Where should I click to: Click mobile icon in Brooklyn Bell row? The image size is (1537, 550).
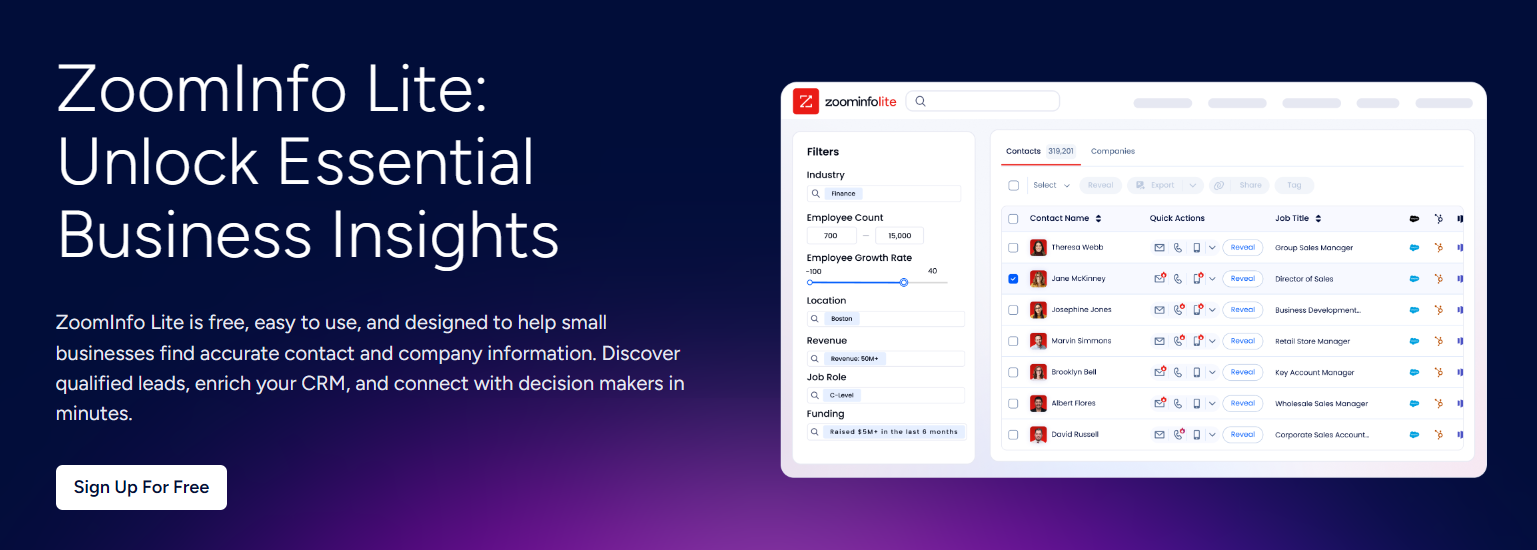(x=1196, y=372)
